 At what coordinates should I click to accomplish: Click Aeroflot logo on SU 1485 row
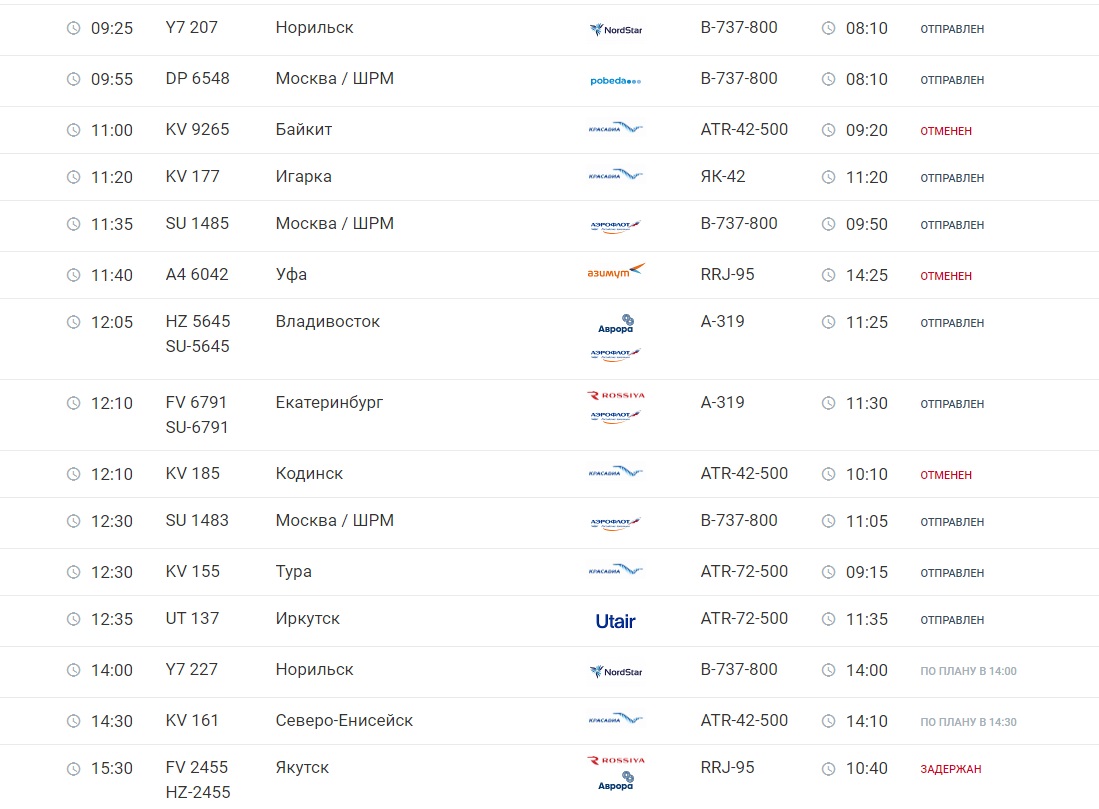(615, 226)
